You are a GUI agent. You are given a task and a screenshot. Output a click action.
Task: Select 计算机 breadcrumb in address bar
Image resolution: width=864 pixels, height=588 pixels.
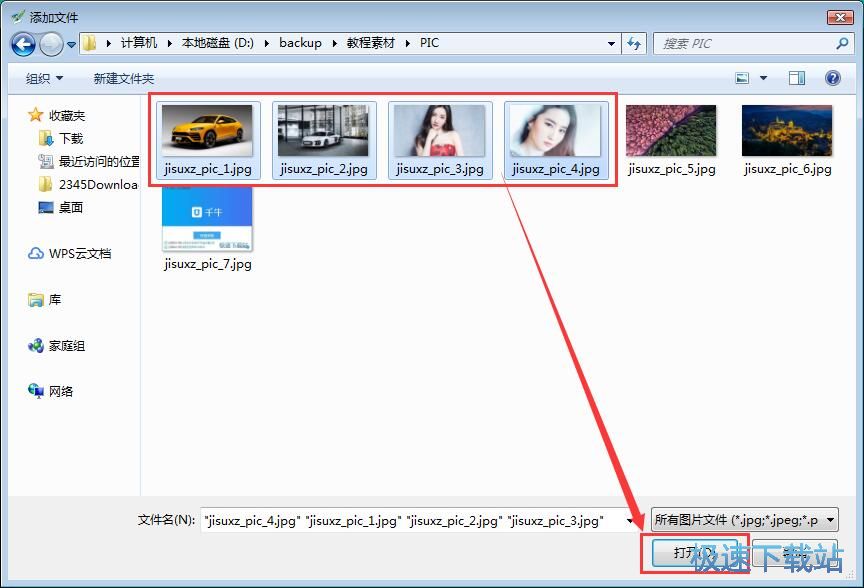(139, 43)
